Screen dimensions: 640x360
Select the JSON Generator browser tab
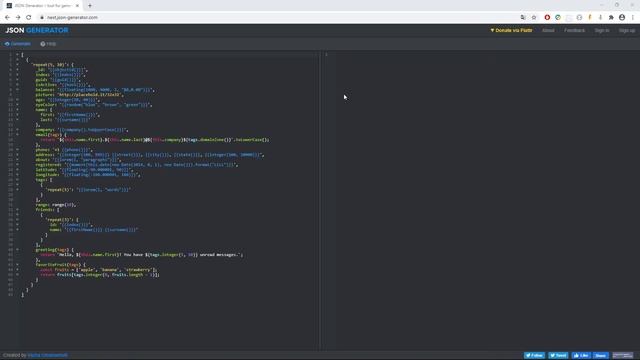43,6
